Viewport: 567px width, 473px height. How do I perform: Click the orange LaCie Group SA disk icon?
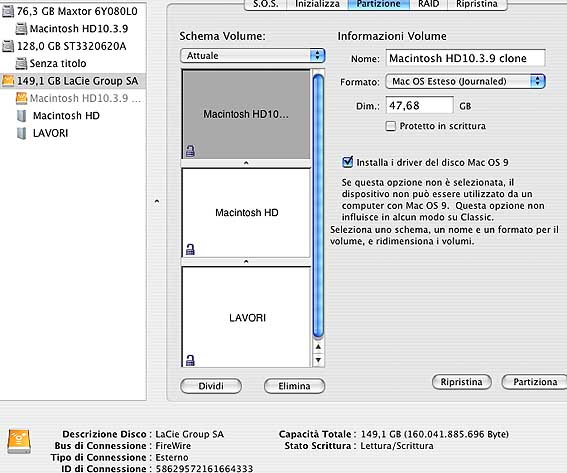click(x=8, y=81)
